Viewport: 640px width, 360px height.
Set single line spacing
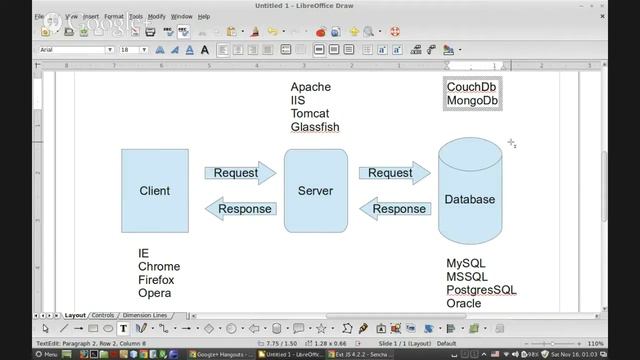[x=319, y=50]
